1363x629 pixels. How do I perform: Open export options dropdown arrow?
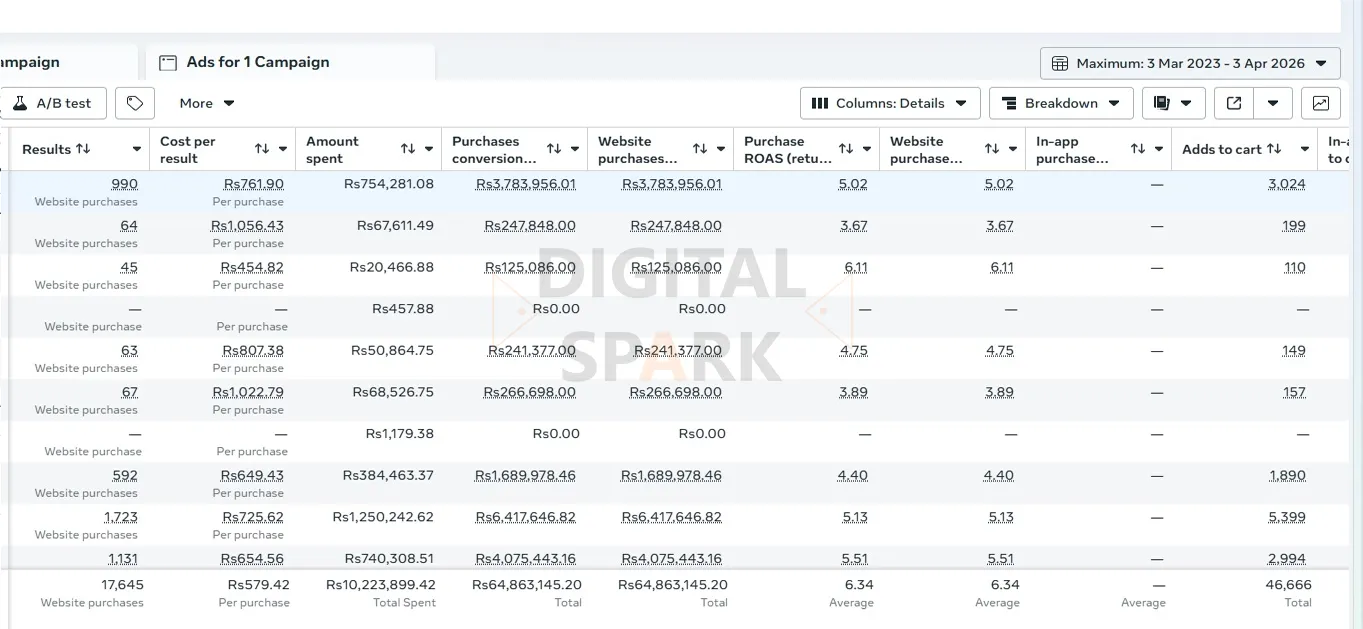coord(1273,103)
